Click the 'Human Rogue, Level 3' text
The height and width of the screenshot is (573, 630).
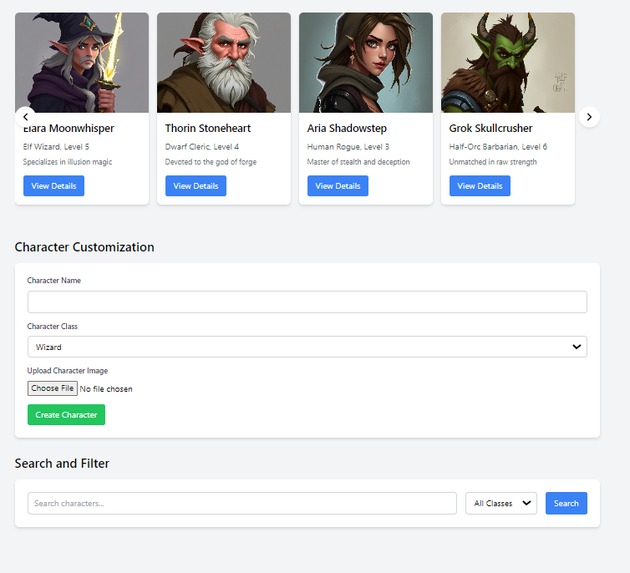pyautogui.click(x=348, y=147)
